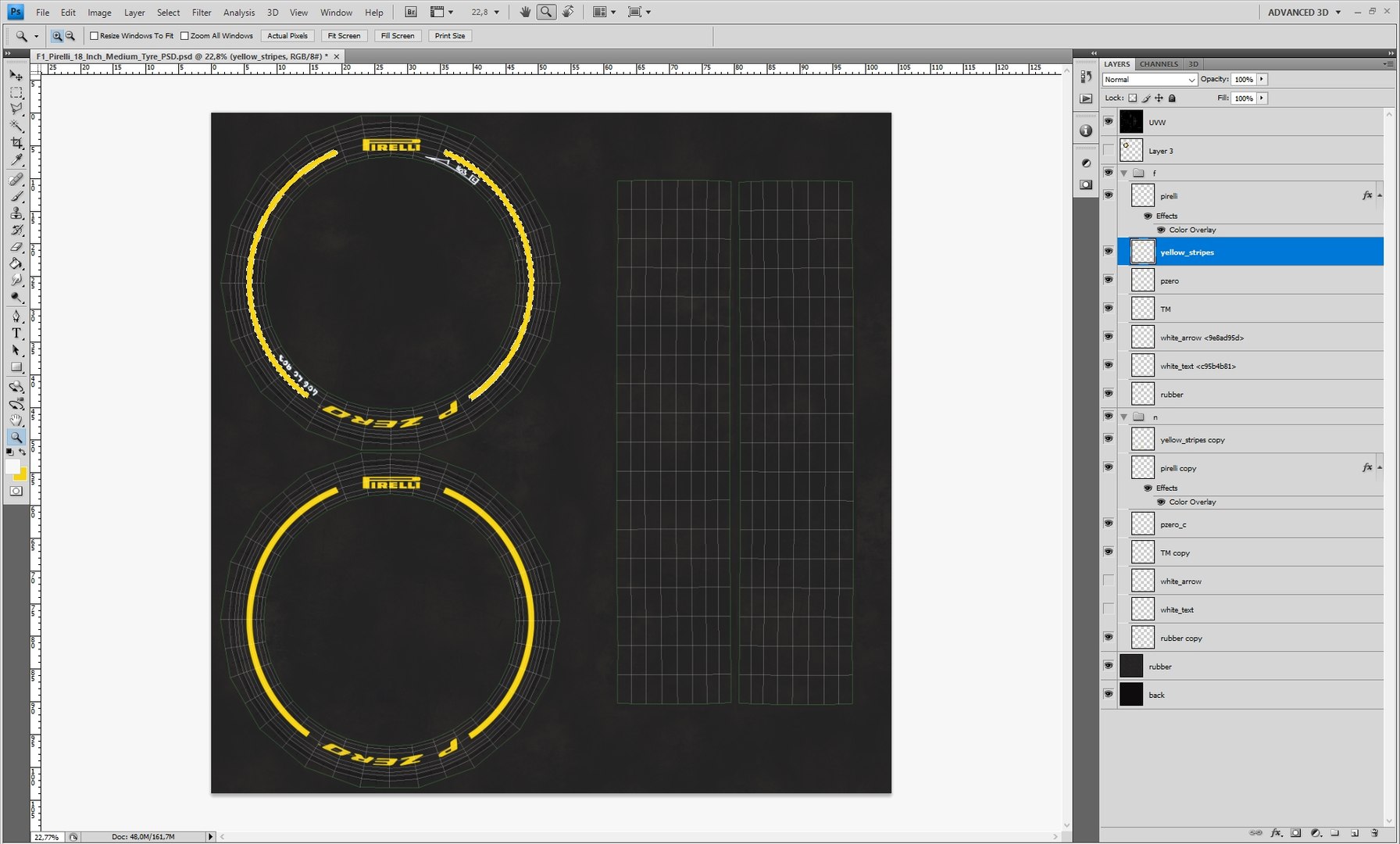Image resolution: width=1400 pixels, height=844 pixels.
Task: Toggle Lock transparent pixels
Action: [x=1133, y=98]
